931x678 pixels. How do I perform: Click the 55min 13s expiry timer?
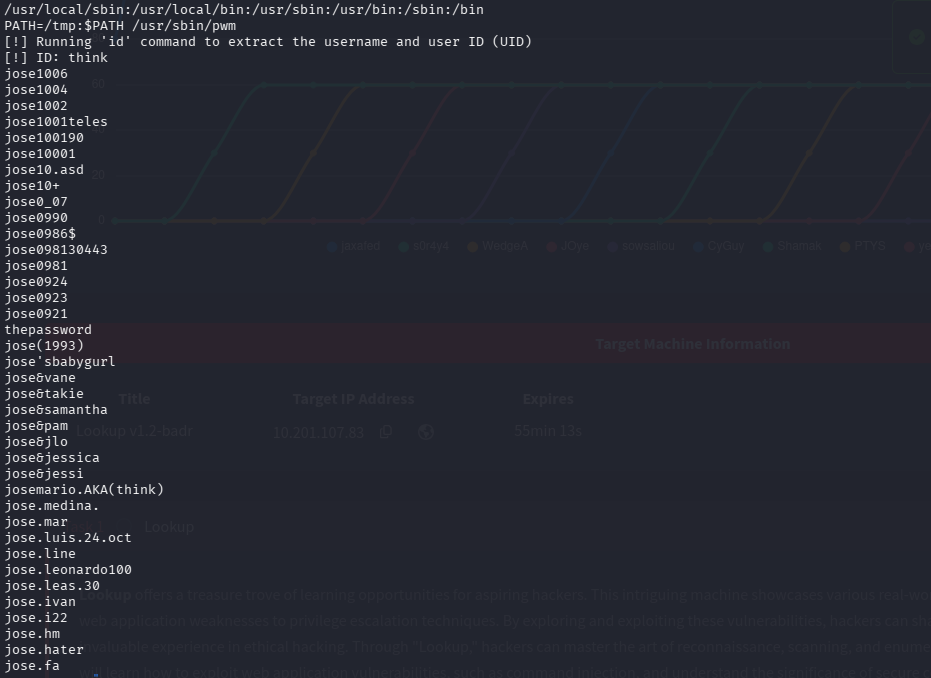(548, 431)
